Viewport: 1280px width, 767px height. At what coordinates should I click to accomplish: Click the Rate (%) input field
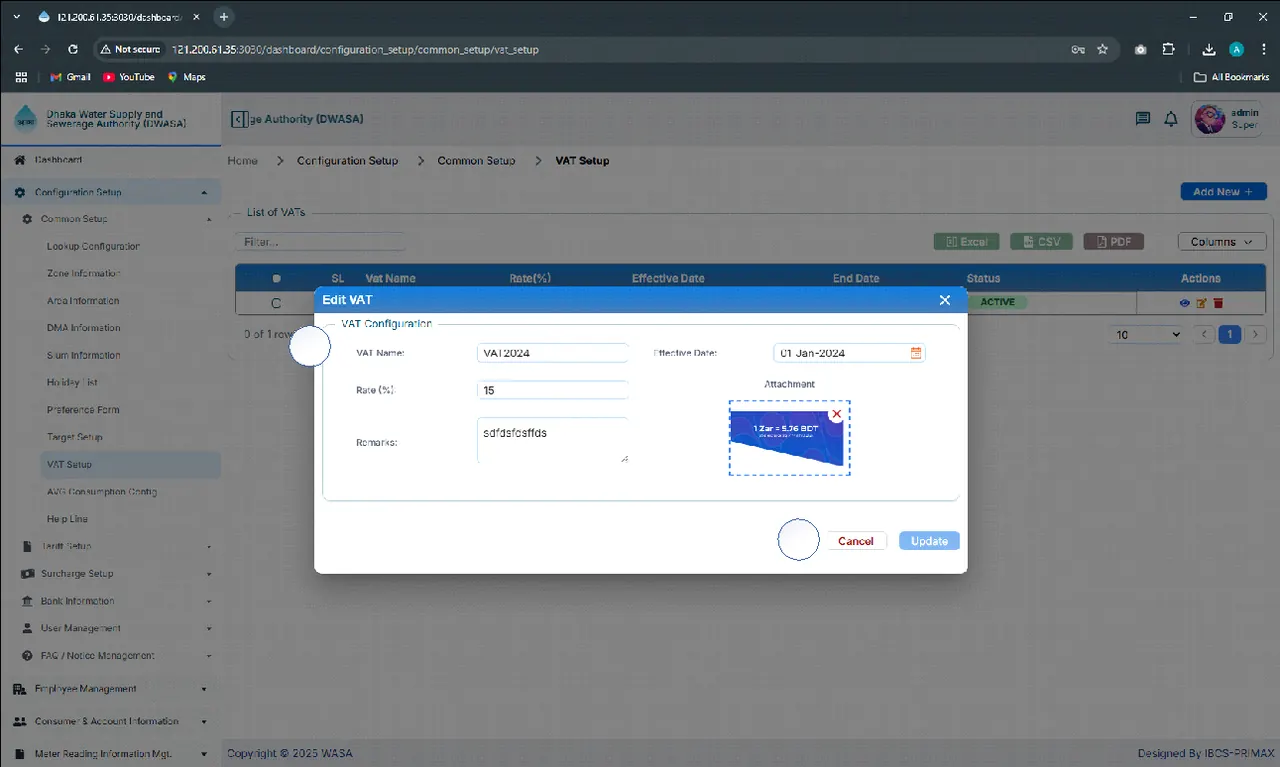(x=553, y=390)
